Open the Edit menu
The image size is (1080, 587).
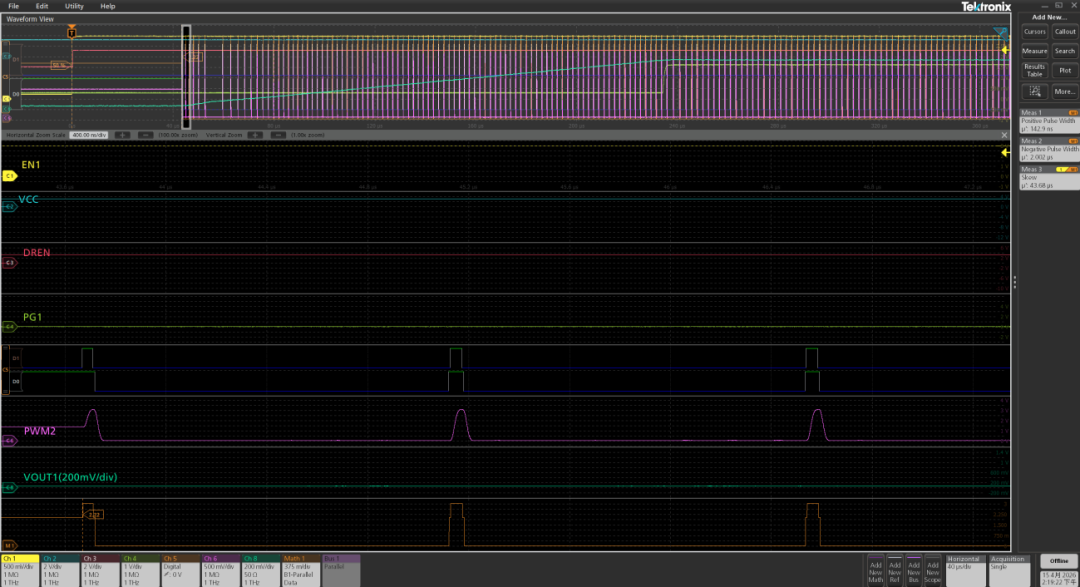42,6
